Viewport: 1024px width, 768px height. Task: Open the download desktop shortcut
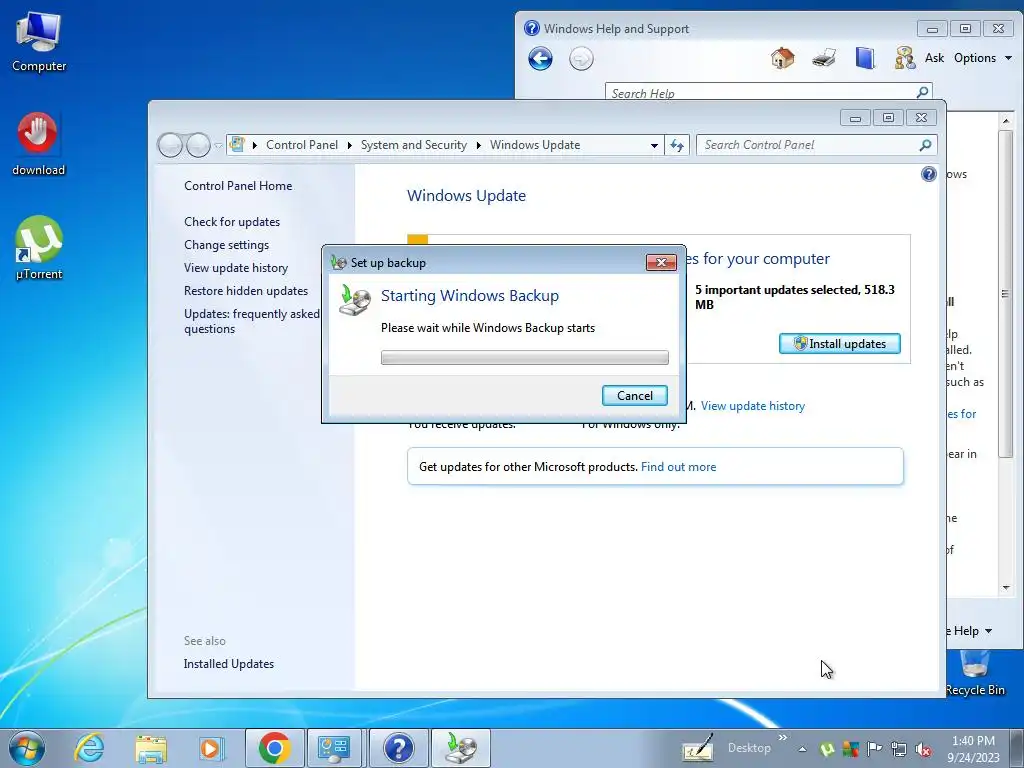pyautogui.click(x=38, y=144)
